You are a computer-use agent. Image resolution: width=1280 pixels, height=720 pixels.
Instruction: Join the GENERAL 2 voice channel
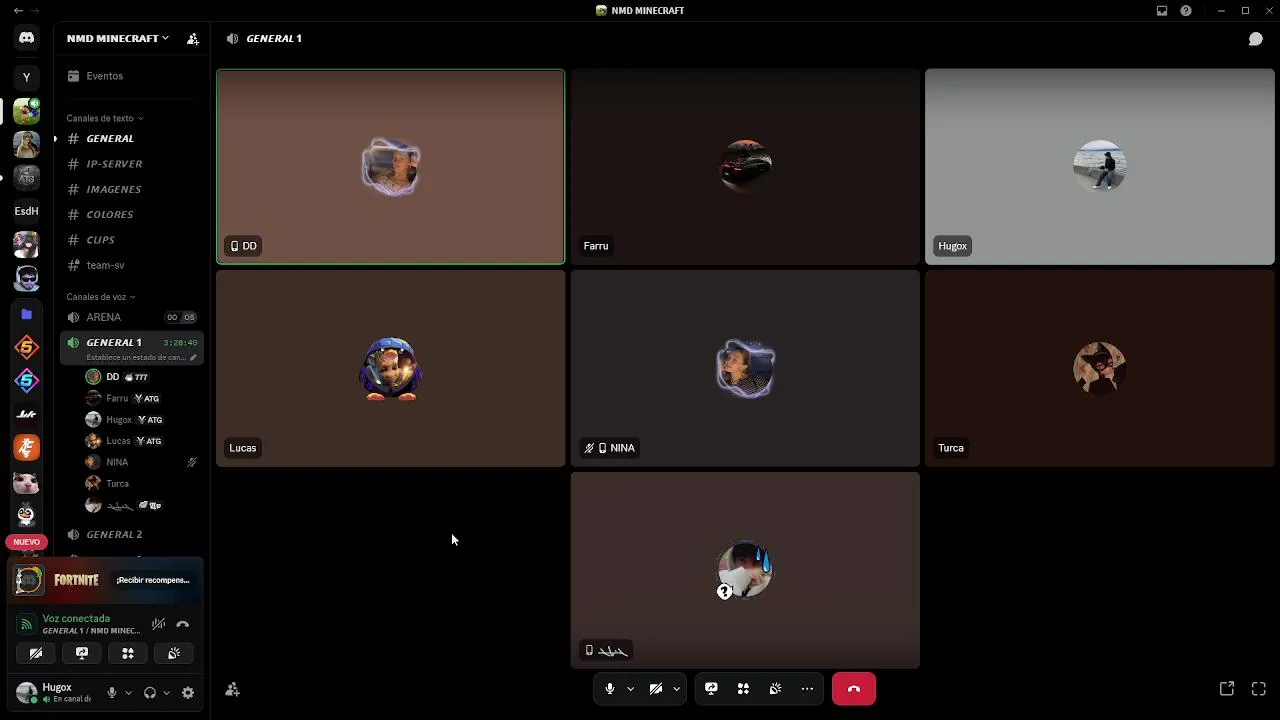131,535
